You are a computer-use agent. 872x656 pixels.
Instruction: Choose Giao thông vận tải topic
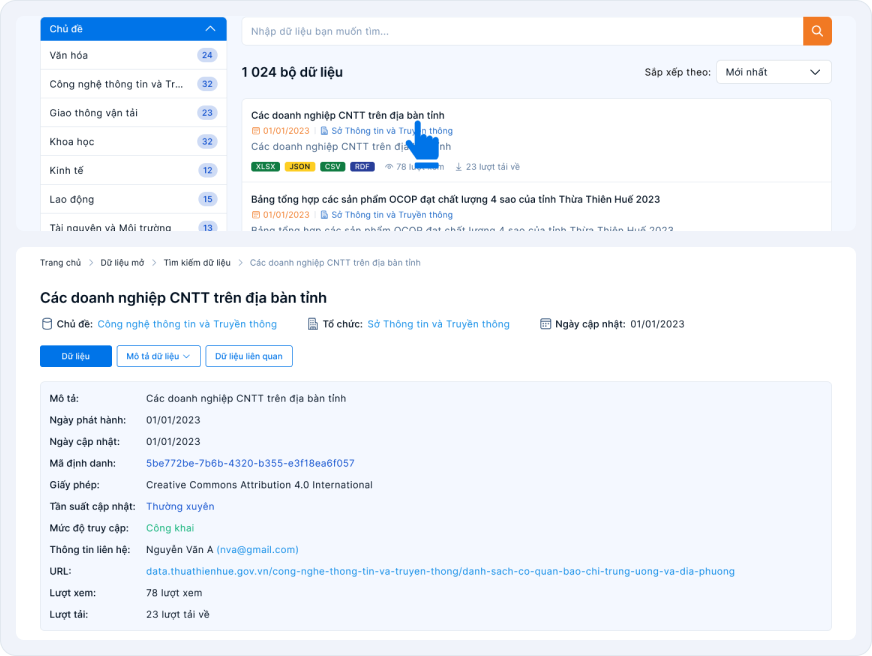pos(133,113)
